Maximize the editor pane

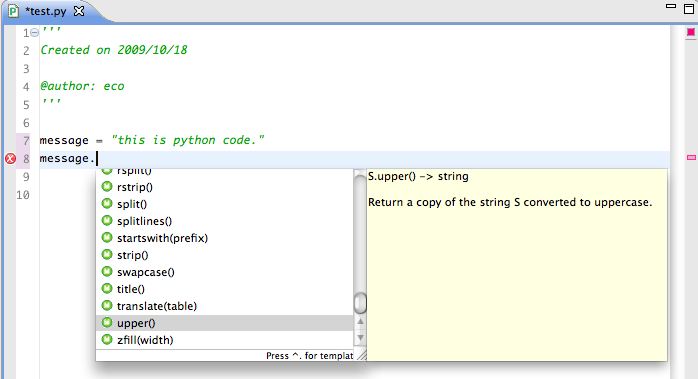pyautogui.click(x=689, y=8)
